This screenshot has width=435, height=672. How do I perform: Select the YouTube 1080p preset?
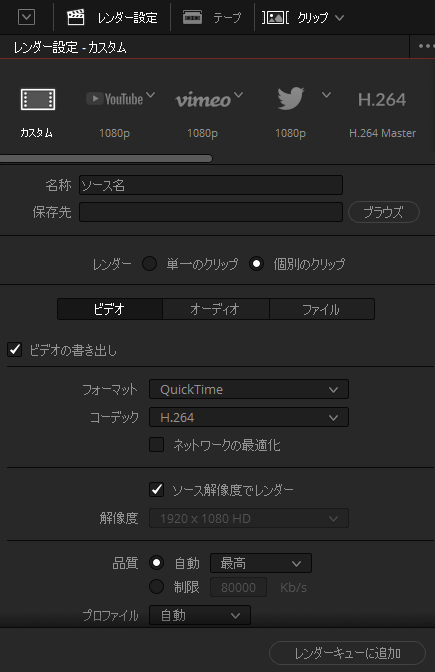coord(114,113)
